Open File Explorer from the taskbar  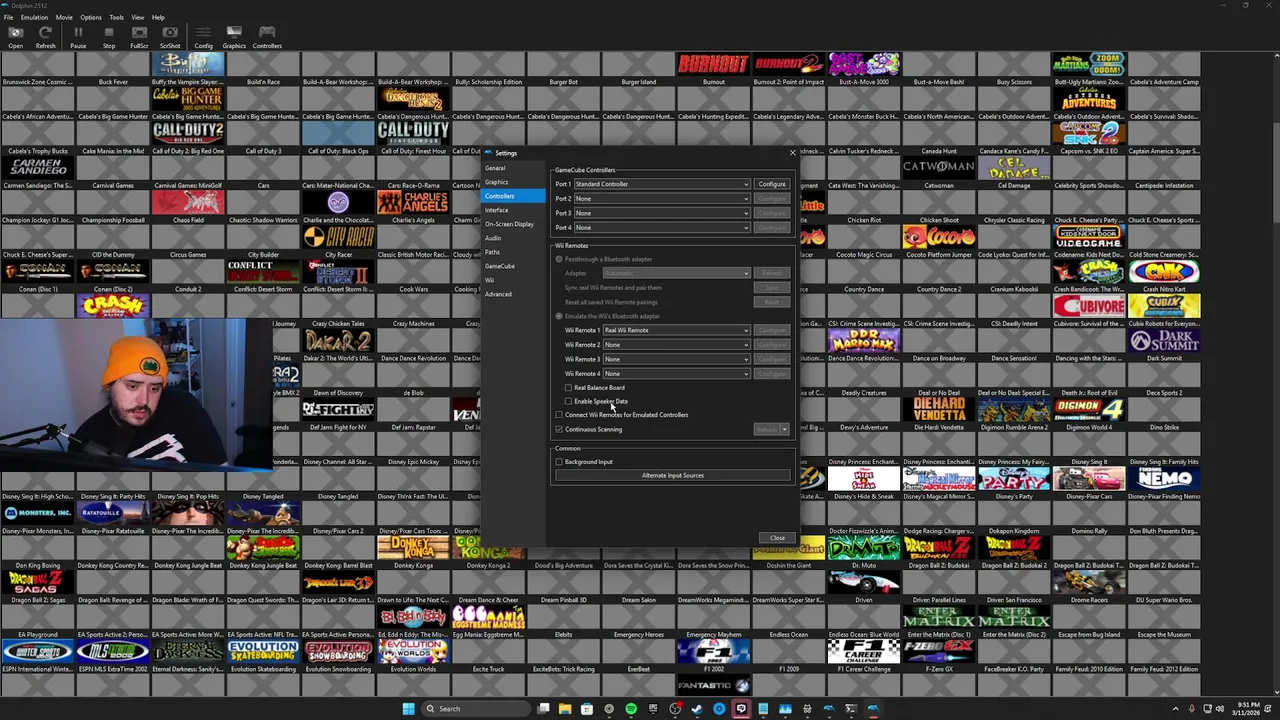(565, 709)
